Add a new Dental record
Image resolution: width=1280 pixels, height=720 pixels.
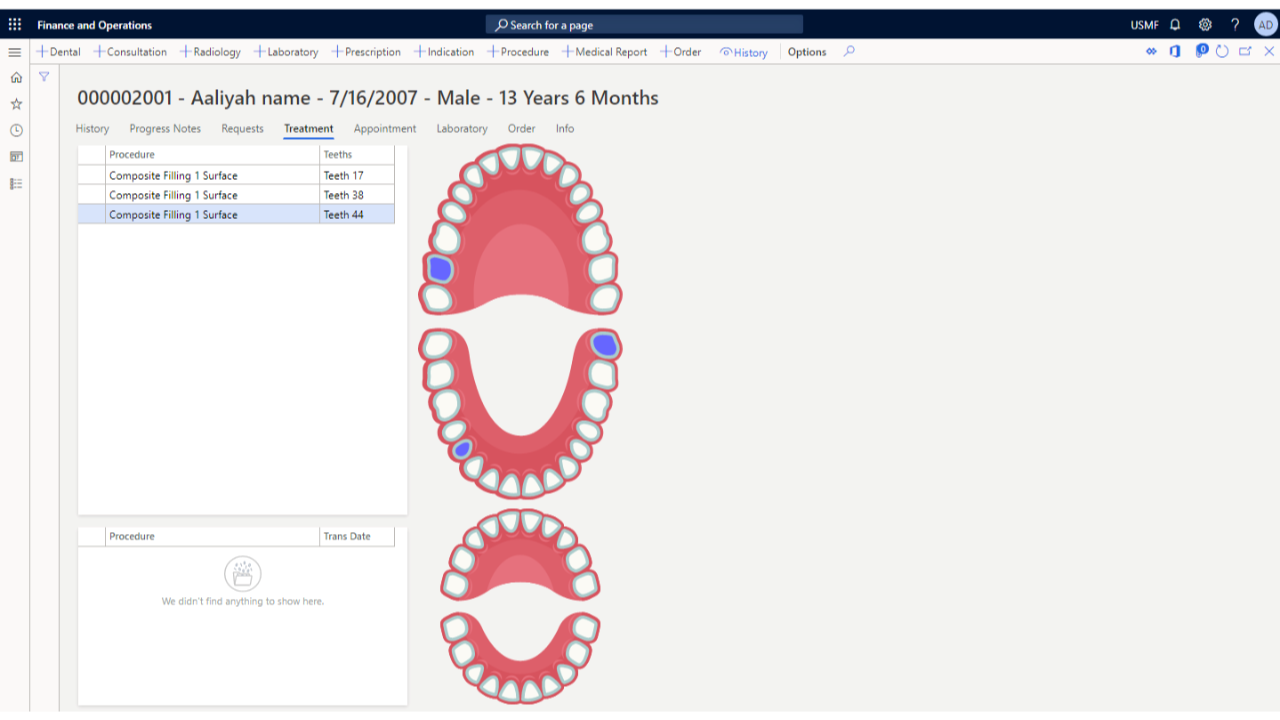tap(59, 52)
